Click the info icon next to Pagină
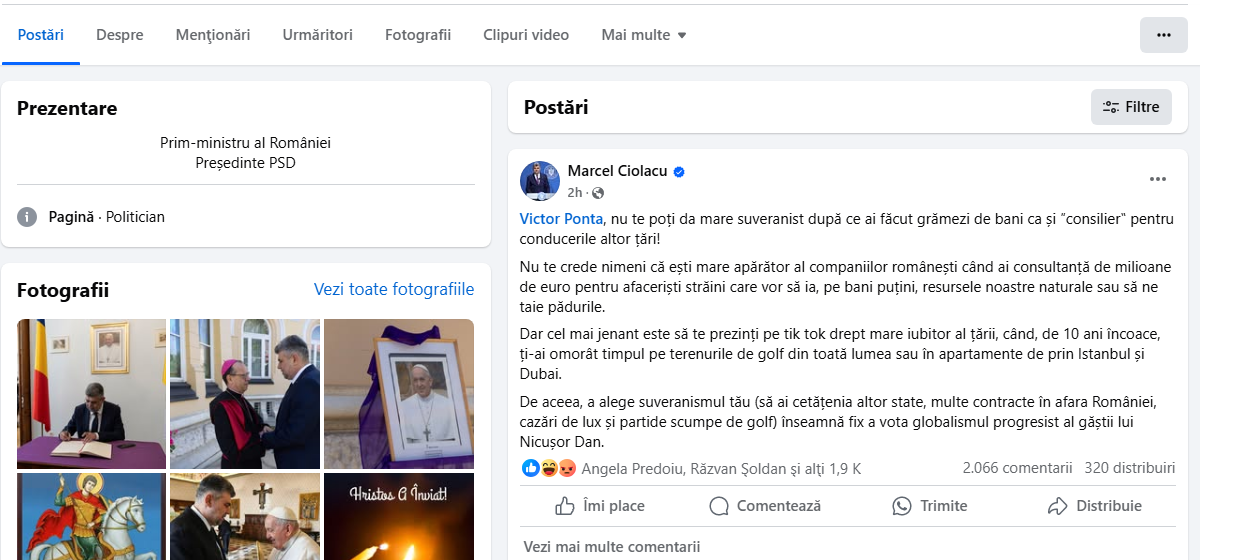The width and height of the screenshot is (1252, 560). (x=27, y=217)
